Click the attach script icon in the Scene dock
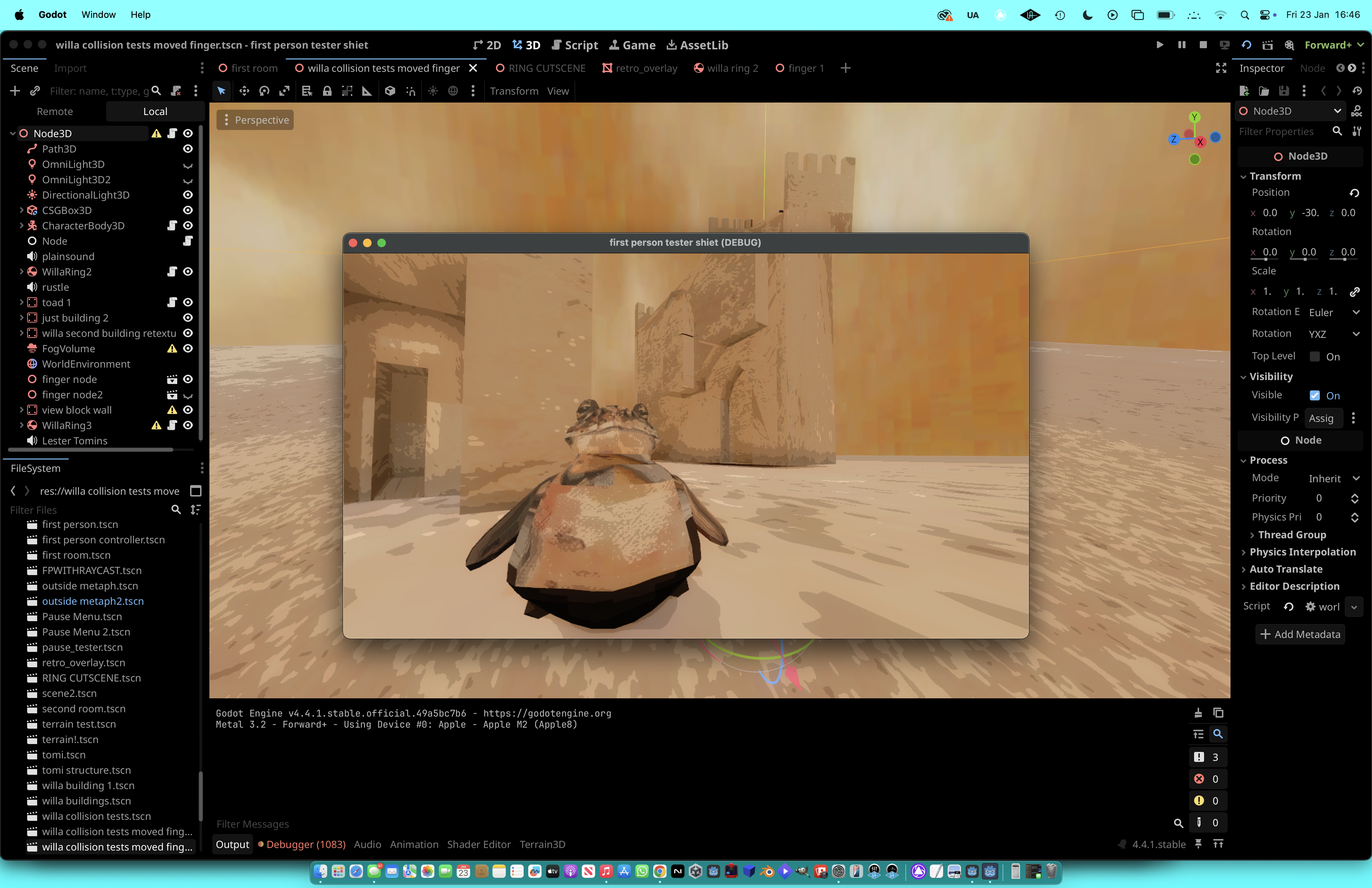 coord(176,91)
